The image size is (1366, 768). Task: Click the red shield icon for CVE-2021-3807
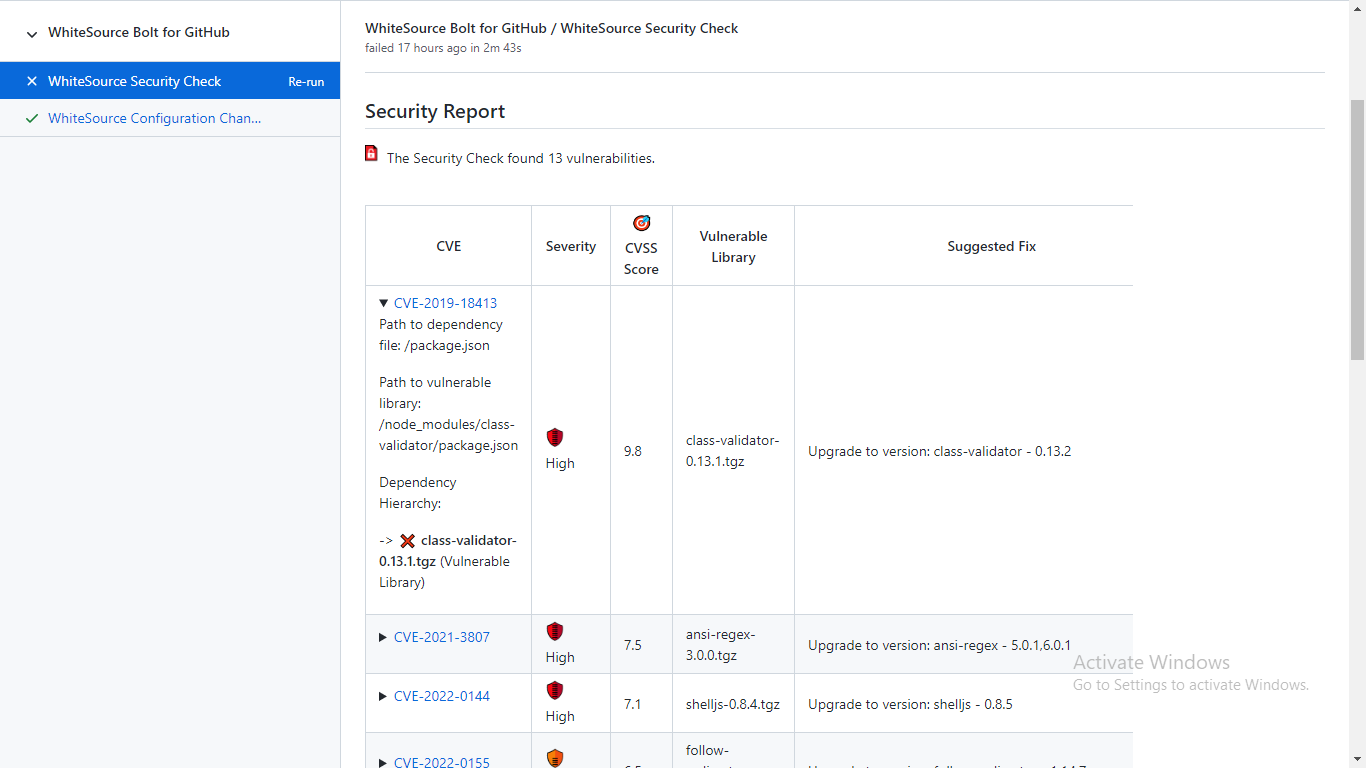point(555,631)
